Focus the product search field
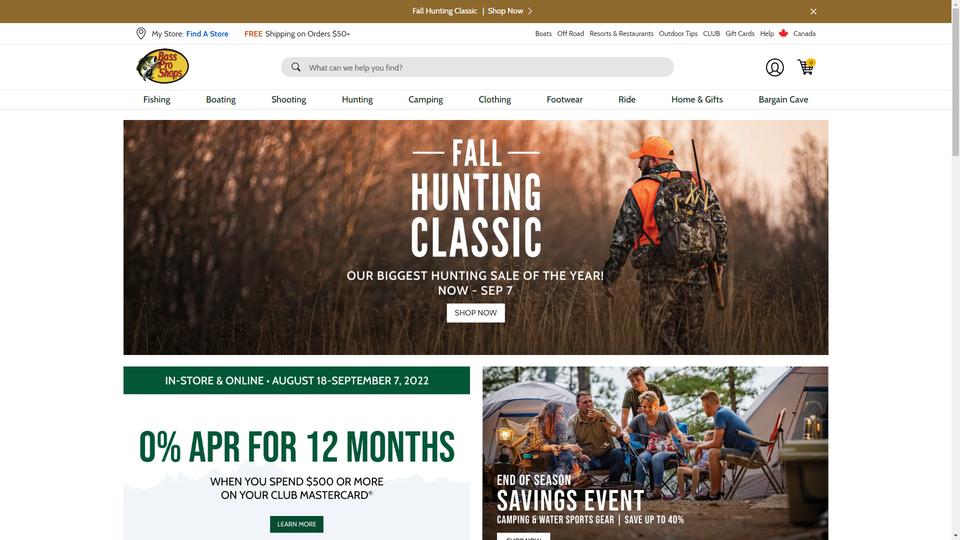This screenshot has height=540, width=960. tap(477, 67)
